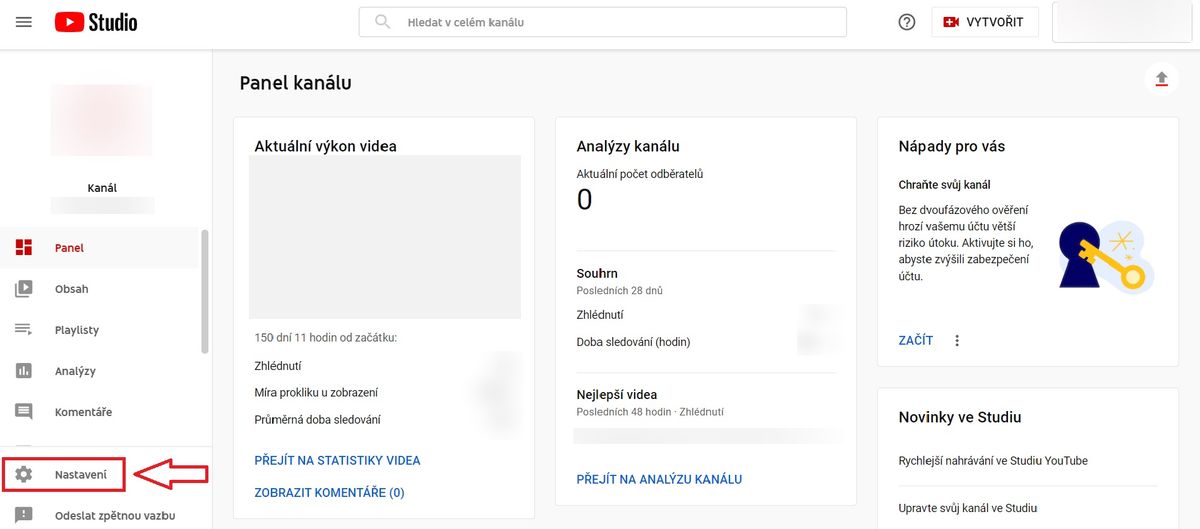Click the Panel dashboard icon
Screen dimensions: 1200x529
point(24,248)
